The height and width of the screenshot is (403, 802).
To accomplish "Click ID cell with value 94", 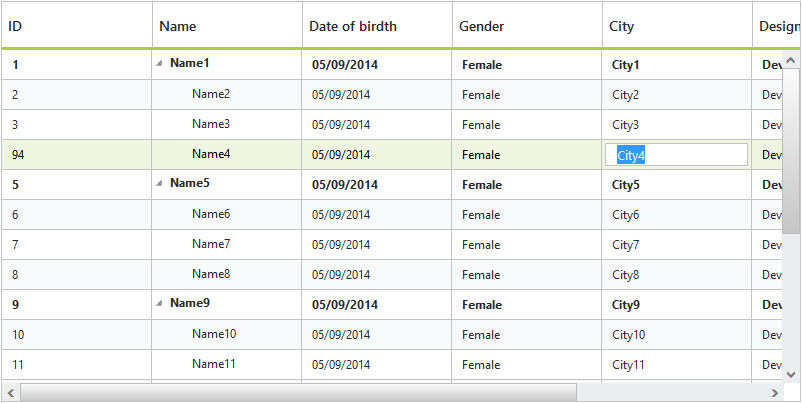I will [19, 155].
